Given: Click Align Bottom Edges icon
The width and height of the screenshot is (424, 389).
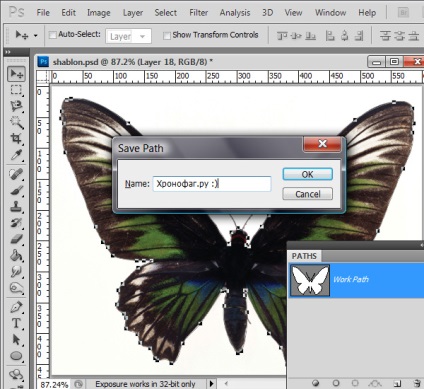Looking at the screenshot, I should 310,35.
